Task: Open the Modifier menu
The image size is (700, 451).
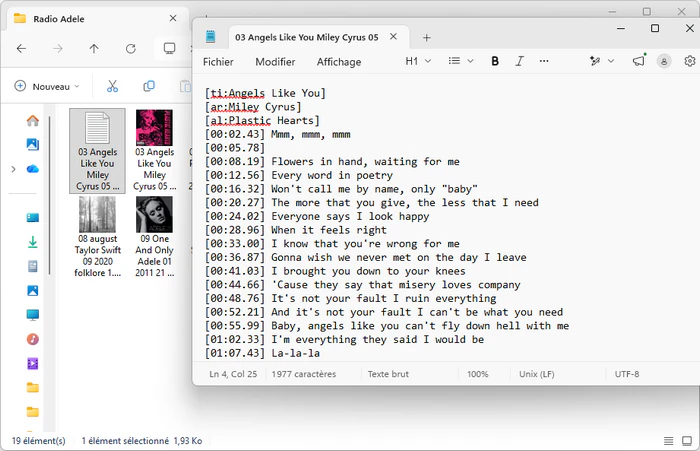Action: pos(275,62)
